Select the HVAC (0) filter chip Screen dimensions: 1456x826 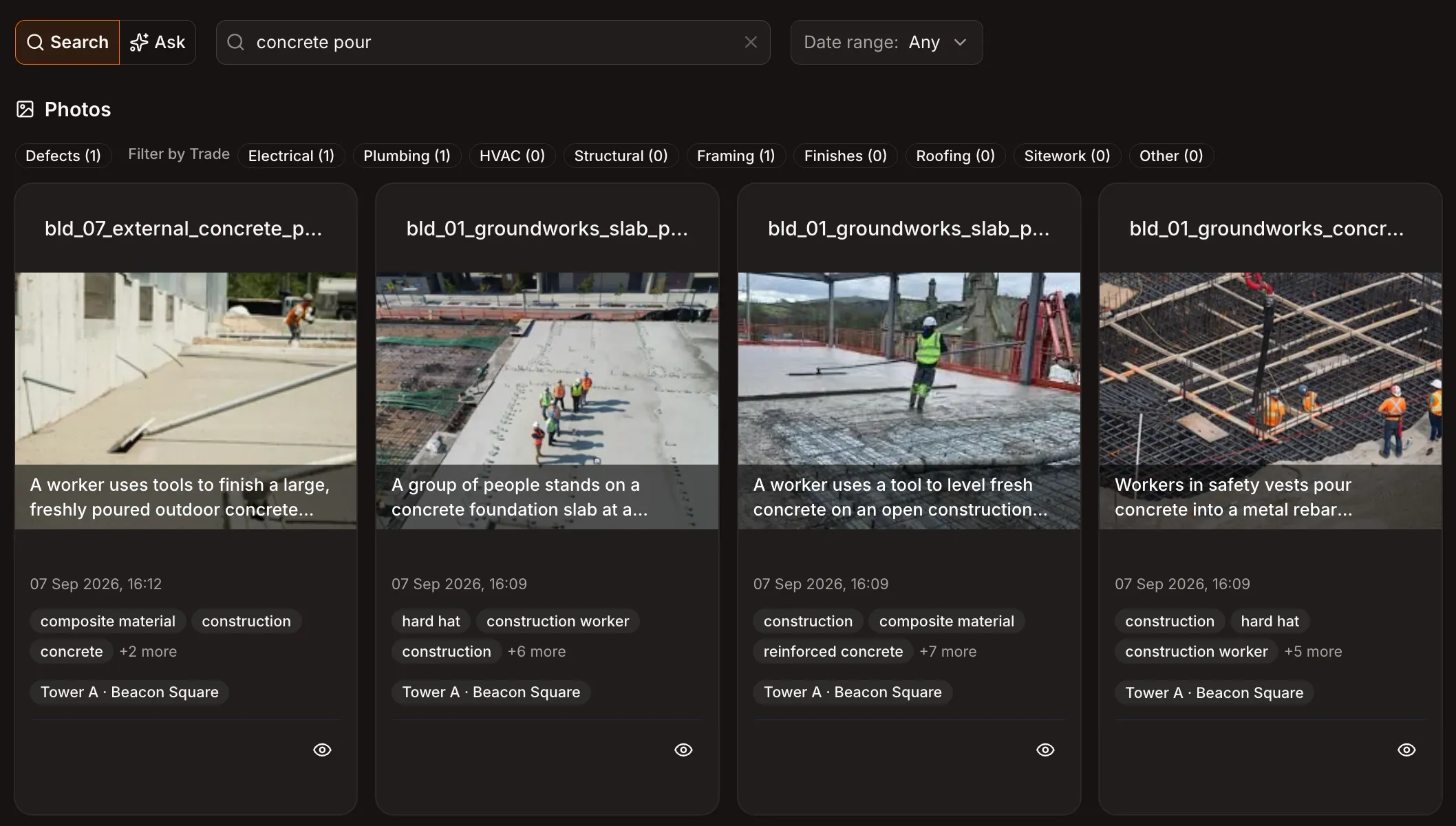[x=512, y=156]
